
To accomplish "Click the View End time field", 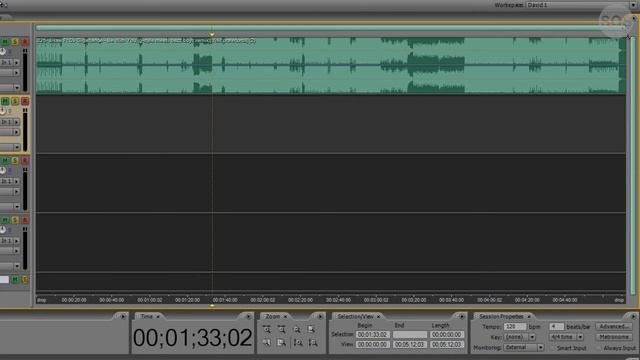I will click(410, 344).
